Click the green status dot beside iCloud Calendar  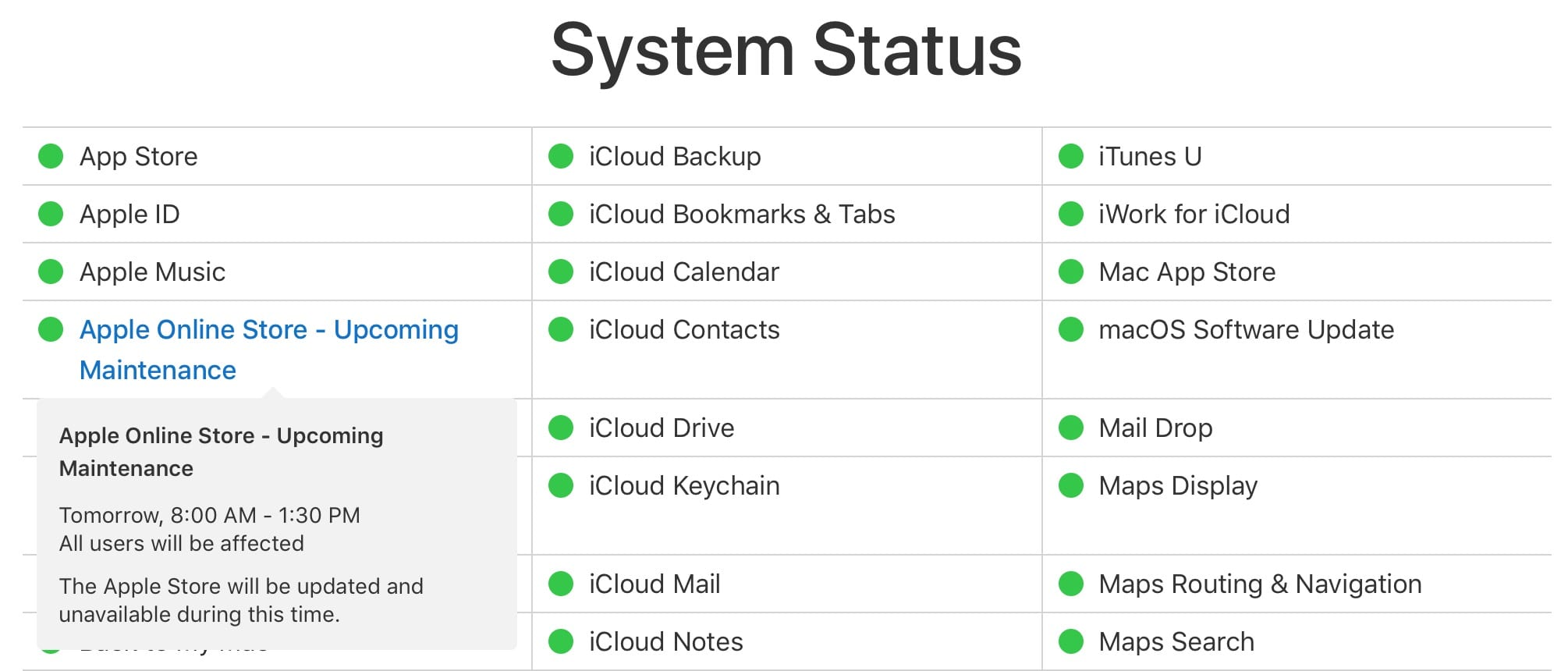tap(561, 272)
